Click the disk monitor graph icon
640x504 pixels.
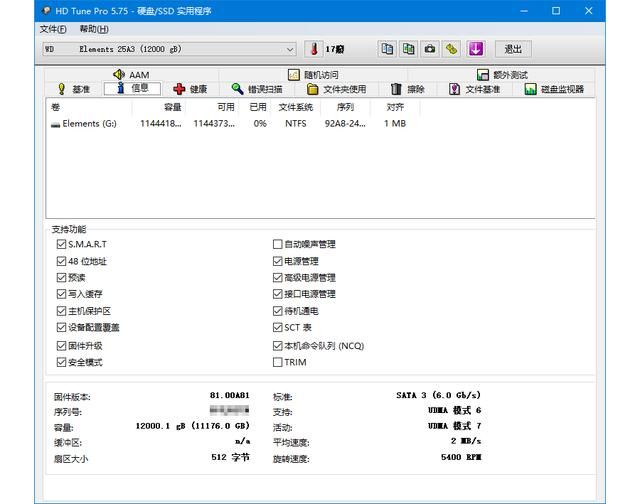coord(530,89)
